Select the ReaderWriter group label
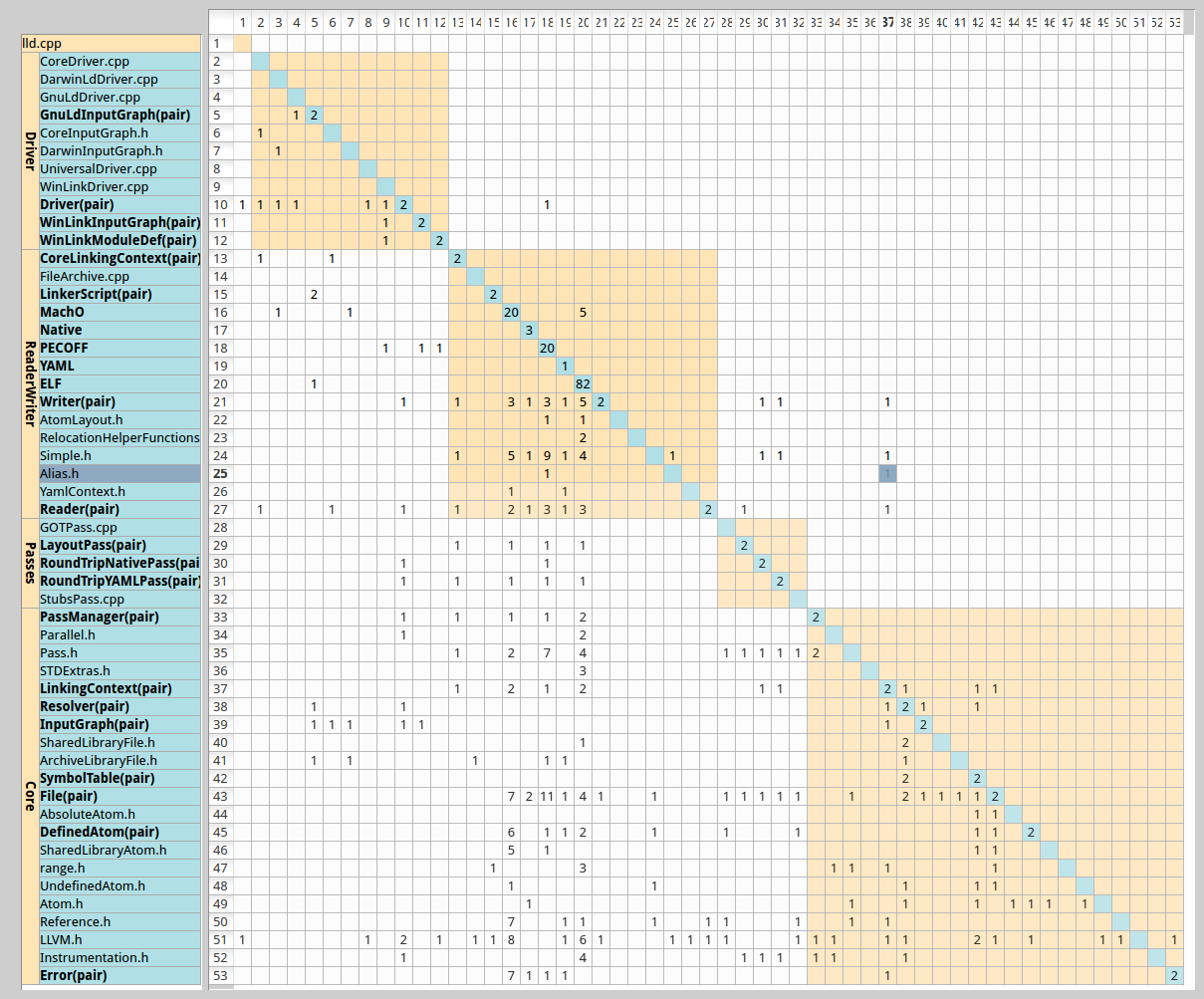Image resolution: width=1204 pixels, height=999 pixels. pos(30,383)
